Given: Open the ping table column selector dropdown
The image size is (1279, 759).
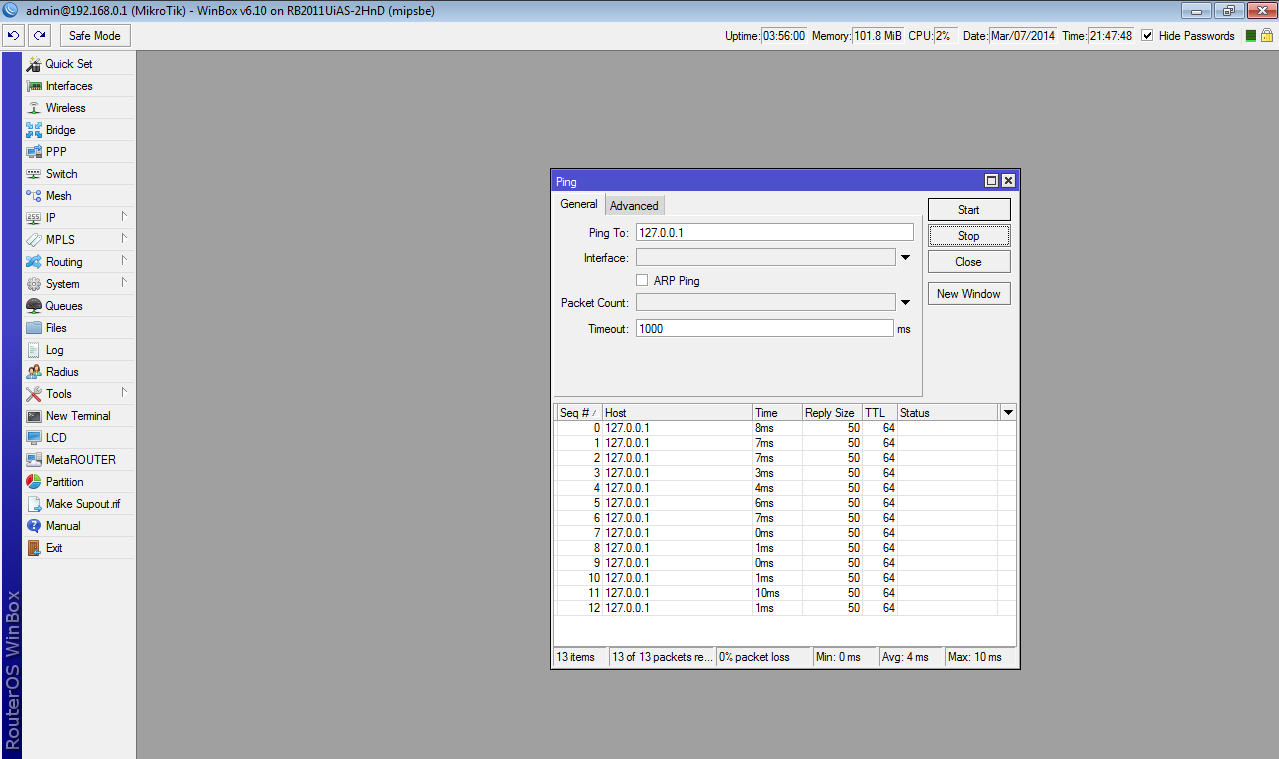Looking at the screenshot, I should [x=1008, y=413].
